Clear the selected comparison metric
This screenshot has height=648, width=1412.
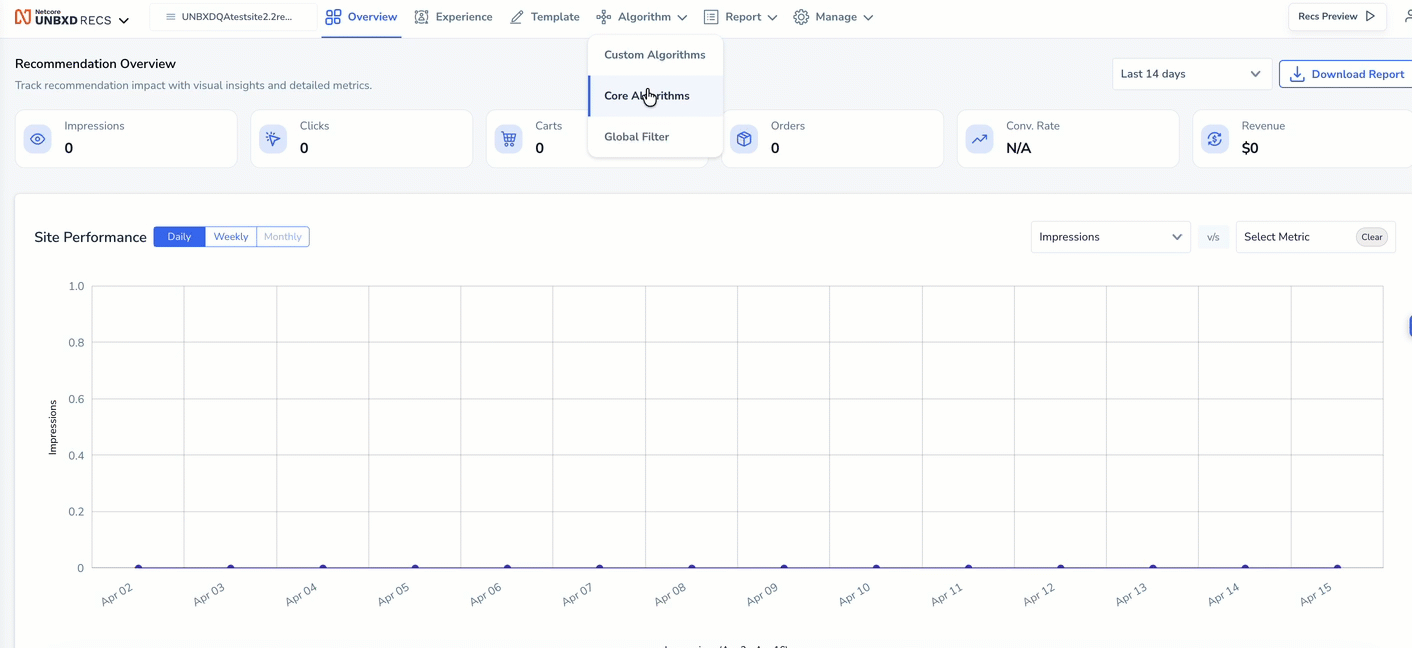tap(1371, 237)
